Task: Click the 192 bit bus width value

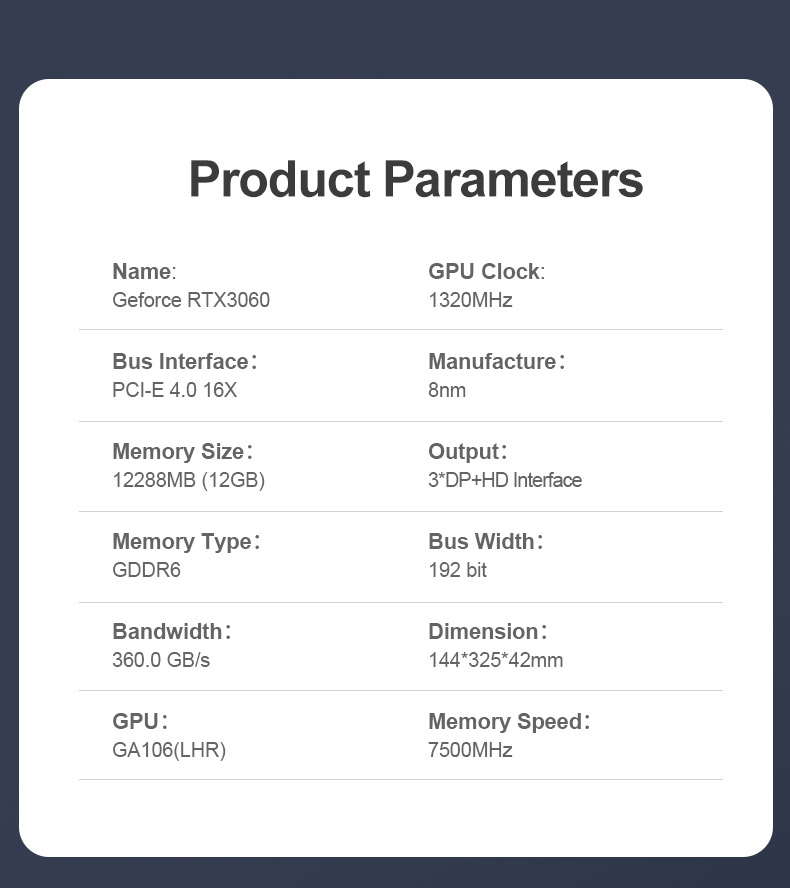Action: [457, 570]
